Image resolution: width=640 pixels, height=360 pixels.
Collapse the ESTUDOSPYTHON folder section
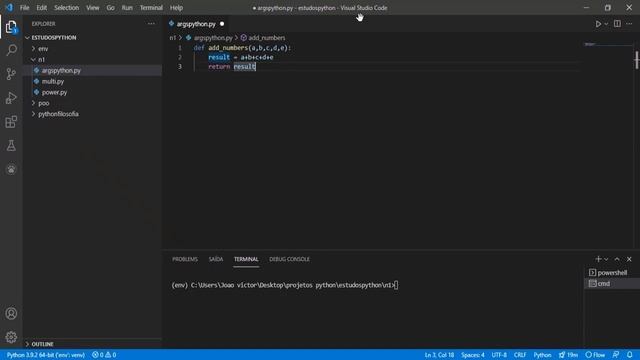pyautogui.click(x=53, y=38)
